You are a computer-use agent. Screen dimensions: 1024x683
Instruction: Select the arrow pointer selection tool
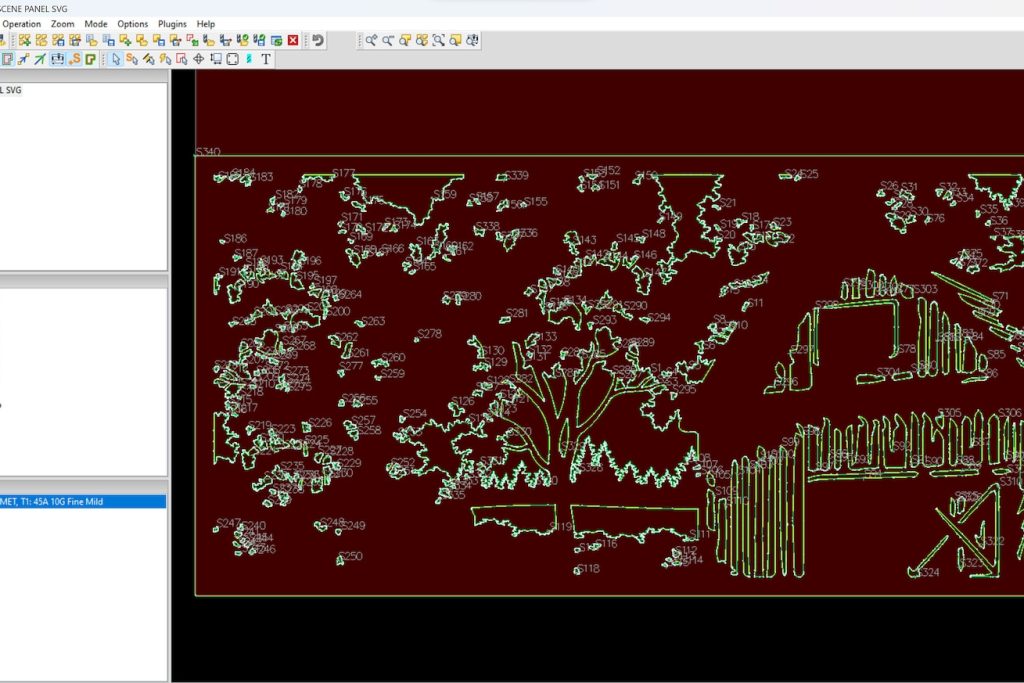(x=116, y=59)
